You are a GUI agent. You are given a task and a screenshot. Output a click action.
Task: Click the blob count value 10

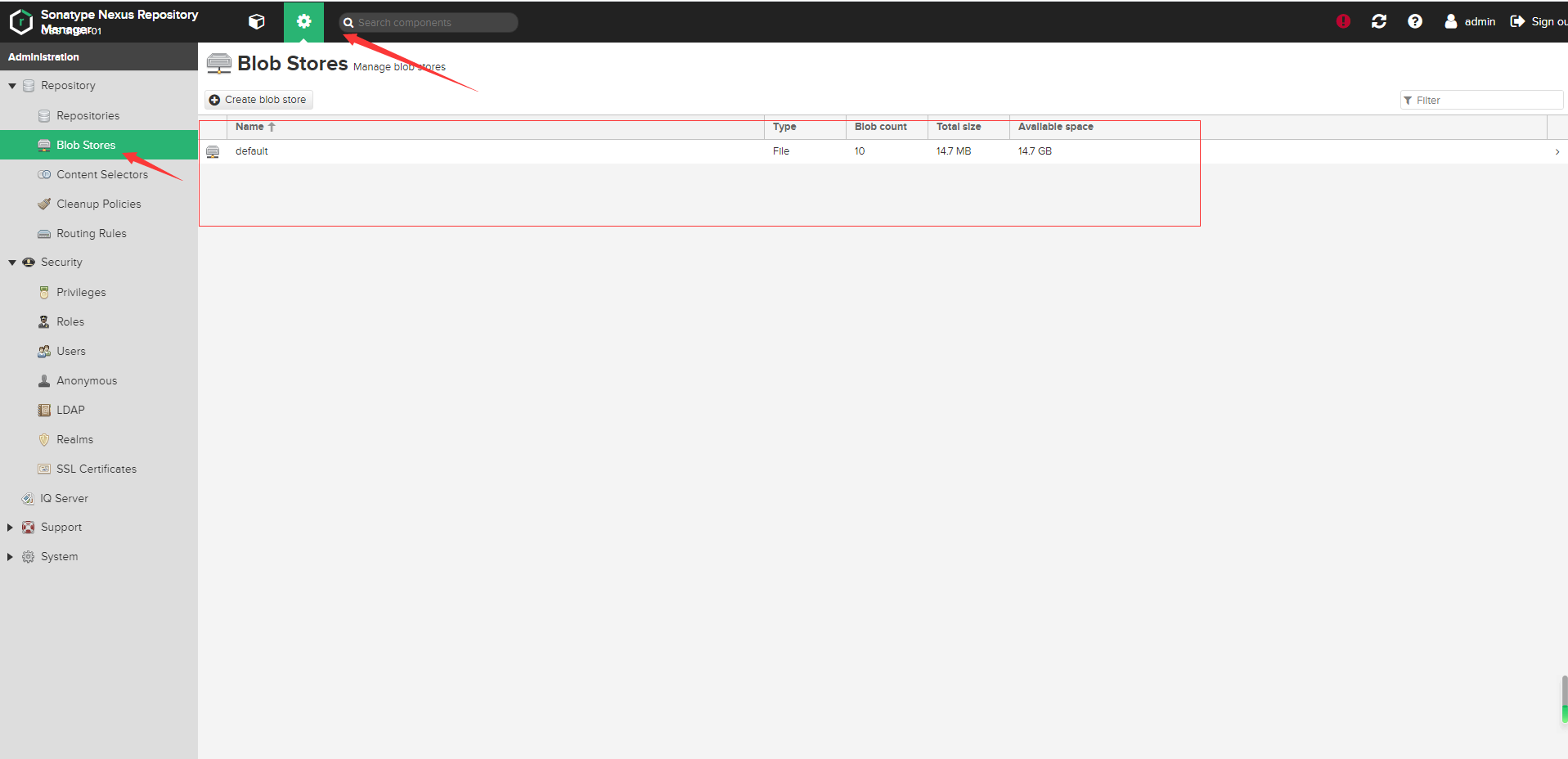(x=860, y=151)
